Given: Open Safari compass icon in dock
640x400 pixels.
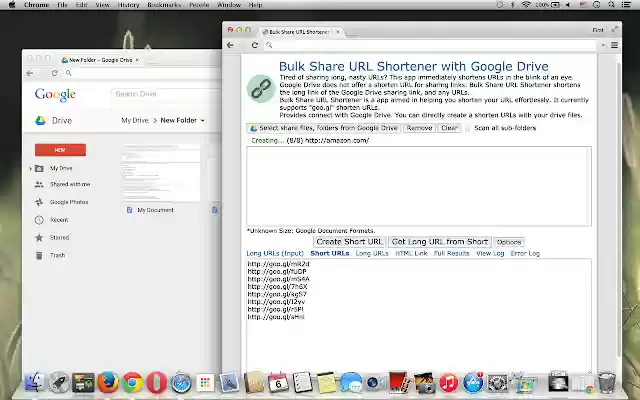Looking at the screenshot, I should [x=181, y=382].
